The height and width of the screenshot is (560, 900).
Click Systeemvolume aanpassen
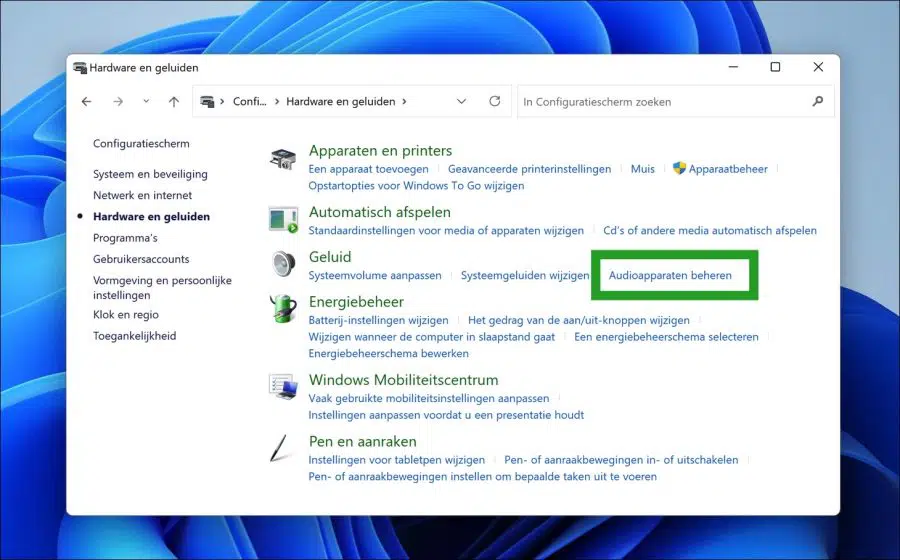click(x=375, y=275)
